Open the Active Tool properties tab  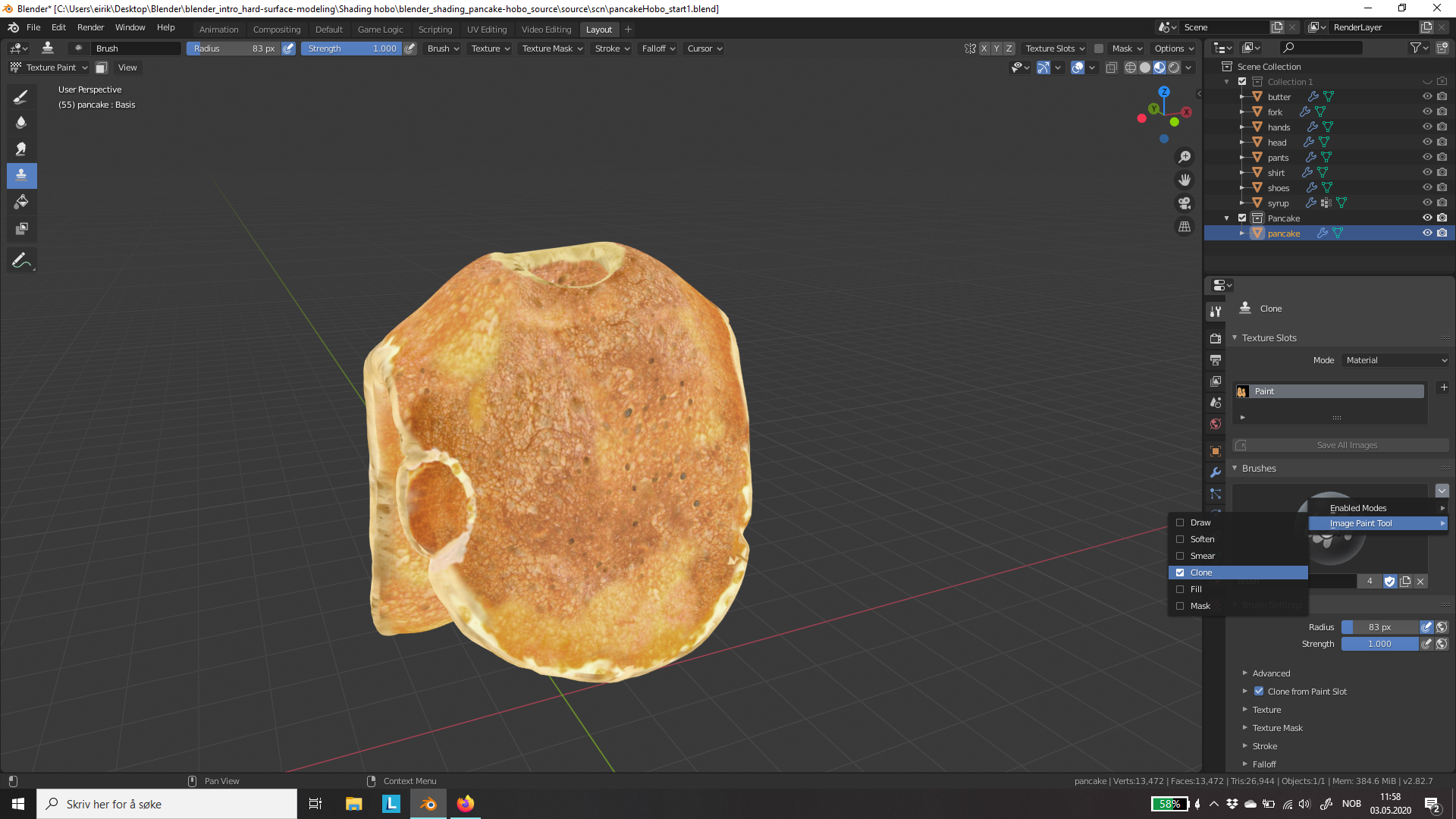(x=1216, y=311)
